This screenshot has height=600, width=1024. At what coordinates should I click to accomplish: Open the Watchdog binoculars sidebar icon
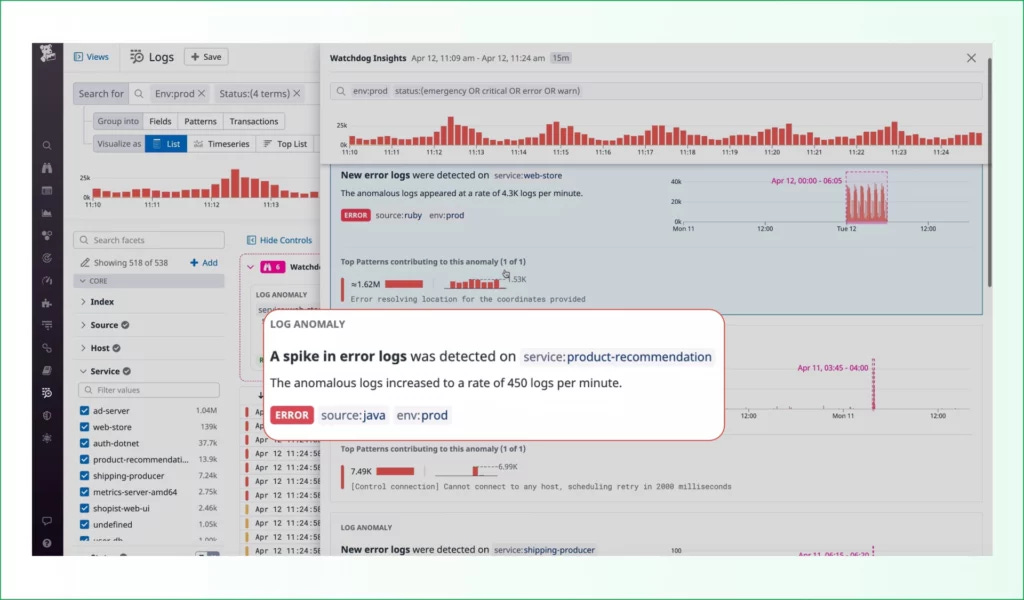click(47, 168)
